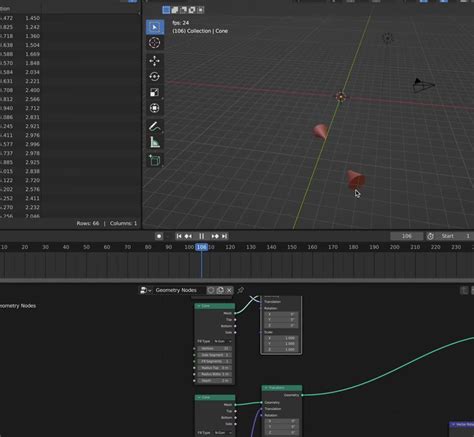The width and height of the screenshot is (474, 437).
Task: Click spreadsheet cell value 1.450
Action: [32, 18]
